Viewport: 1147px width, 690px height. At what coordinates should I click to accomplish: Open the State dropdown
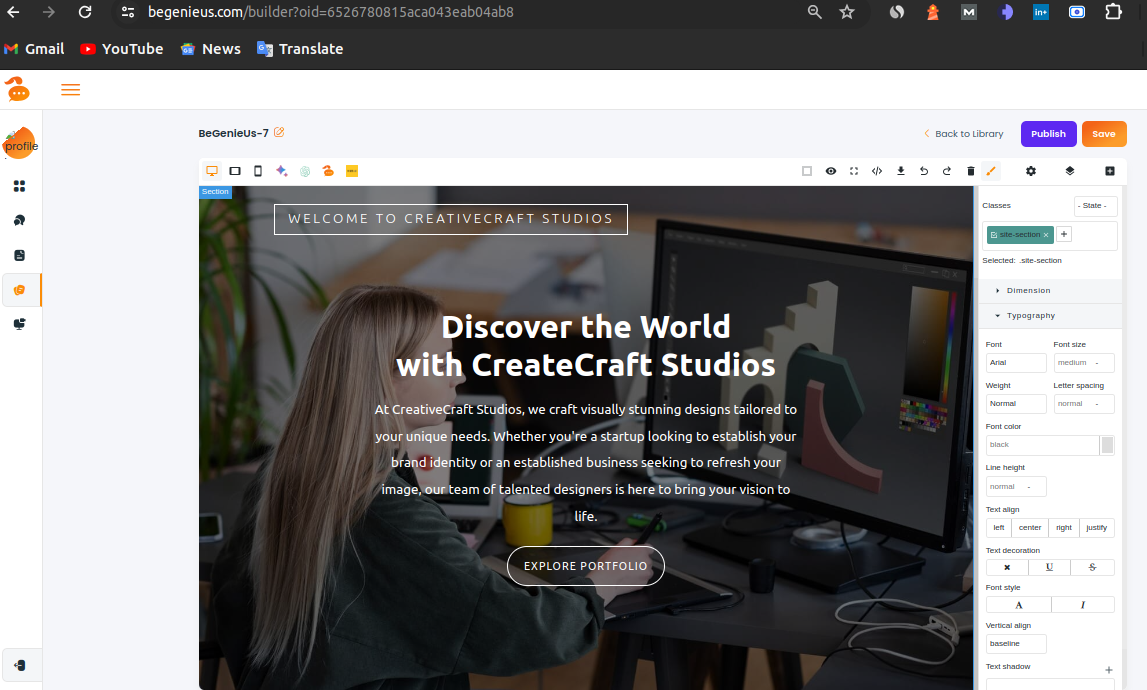[x=1095, y=206]
